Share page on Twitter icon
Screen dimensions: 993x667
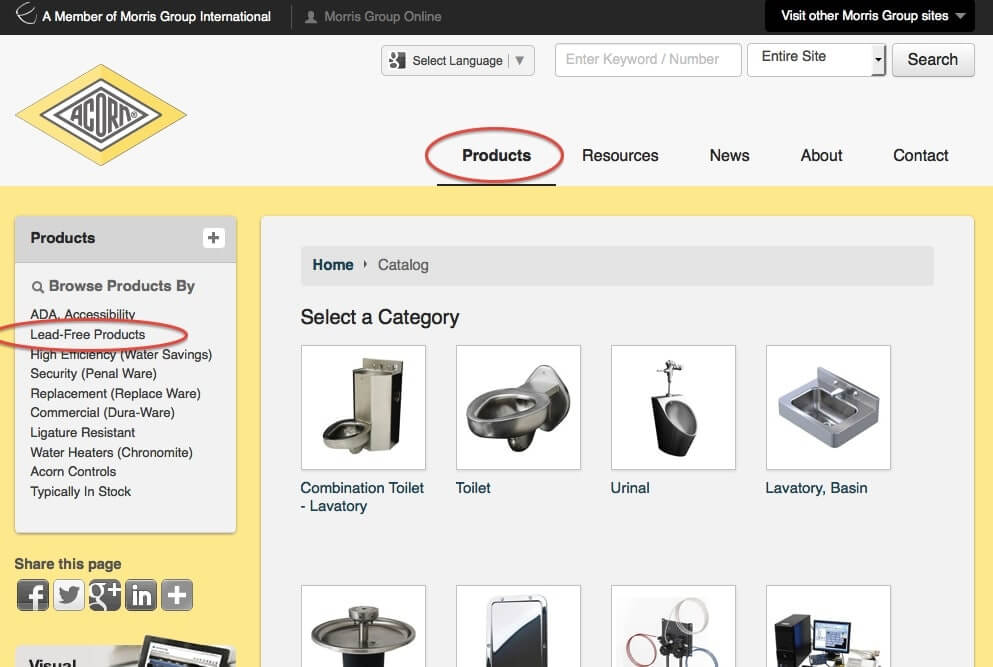(69, 595)
